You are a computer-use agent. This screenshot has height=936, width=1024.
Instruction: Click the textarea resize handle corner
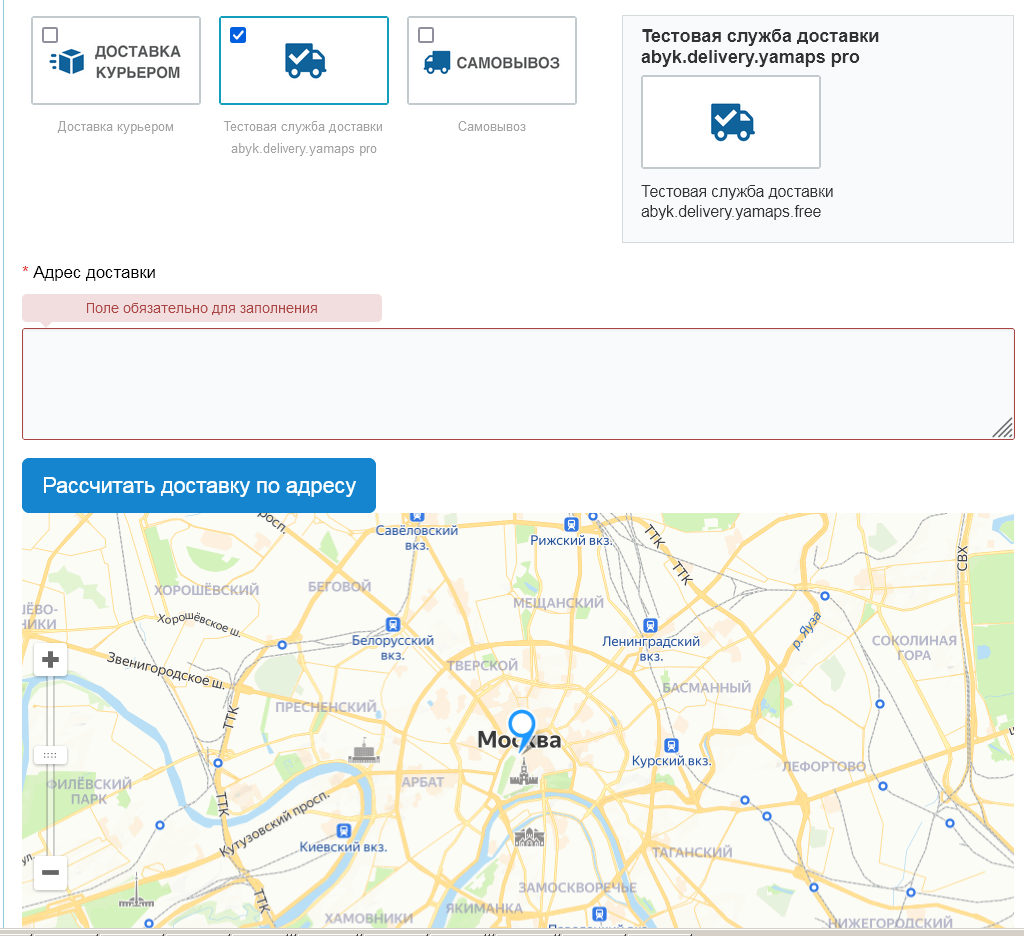(1004, 429)
